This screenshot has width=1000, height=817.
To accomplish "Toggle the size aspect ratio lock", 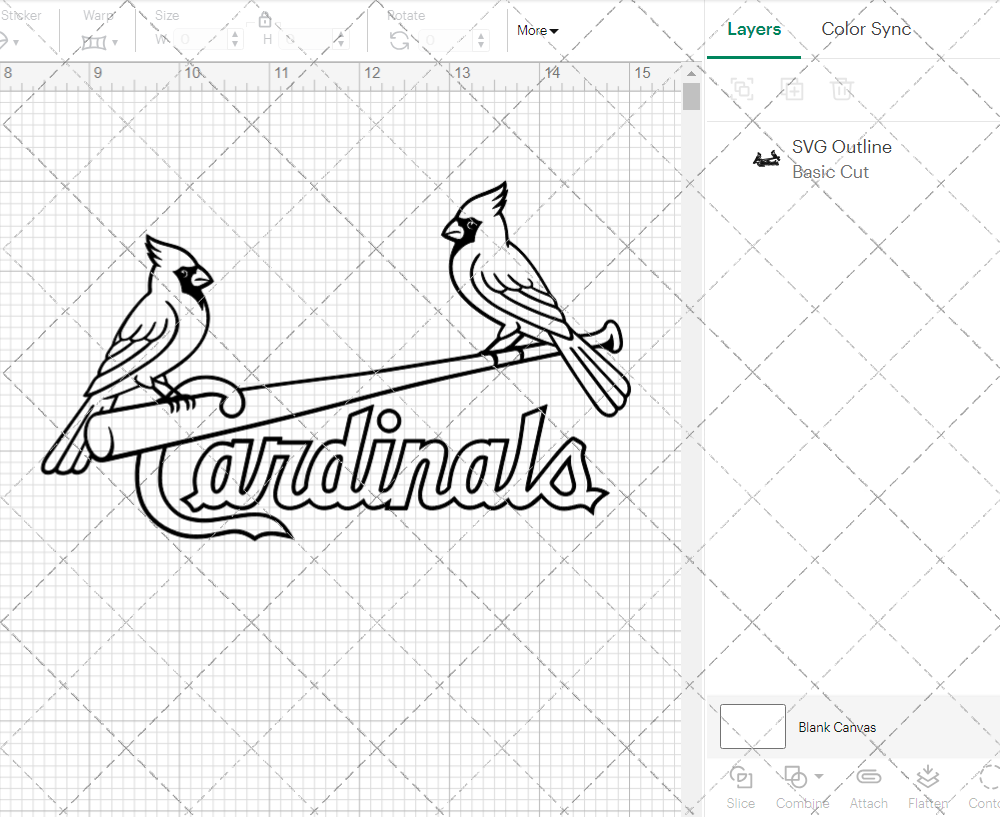I will [x=265, y=20].
